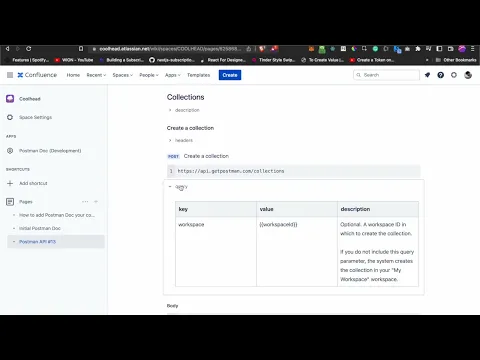Expand the headers section
This screenshot has height=360, width=480.
click(181, 140)
